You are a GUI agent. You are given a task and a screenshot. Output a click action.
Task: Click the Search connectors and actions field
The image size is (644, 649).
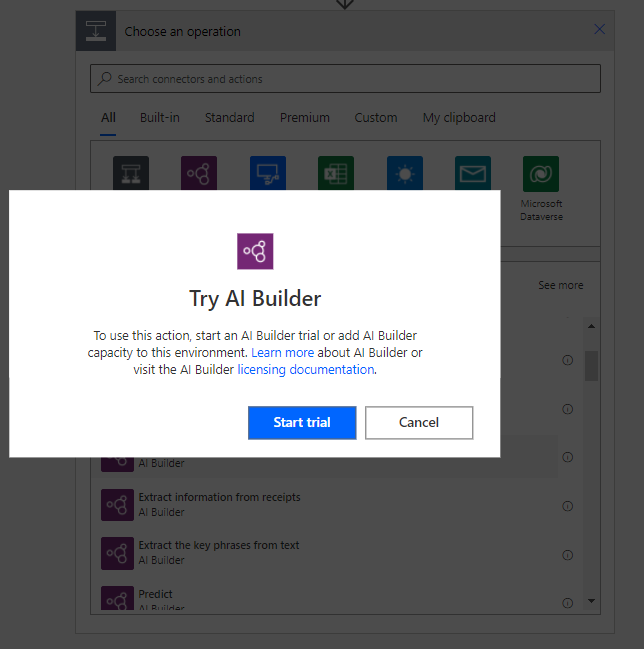(345, 79)
